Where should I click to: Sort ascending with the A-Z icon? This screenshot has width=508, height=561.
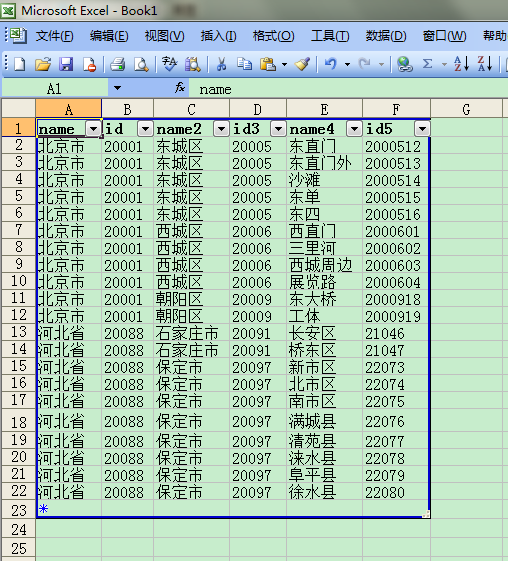[x=461, y=64]
